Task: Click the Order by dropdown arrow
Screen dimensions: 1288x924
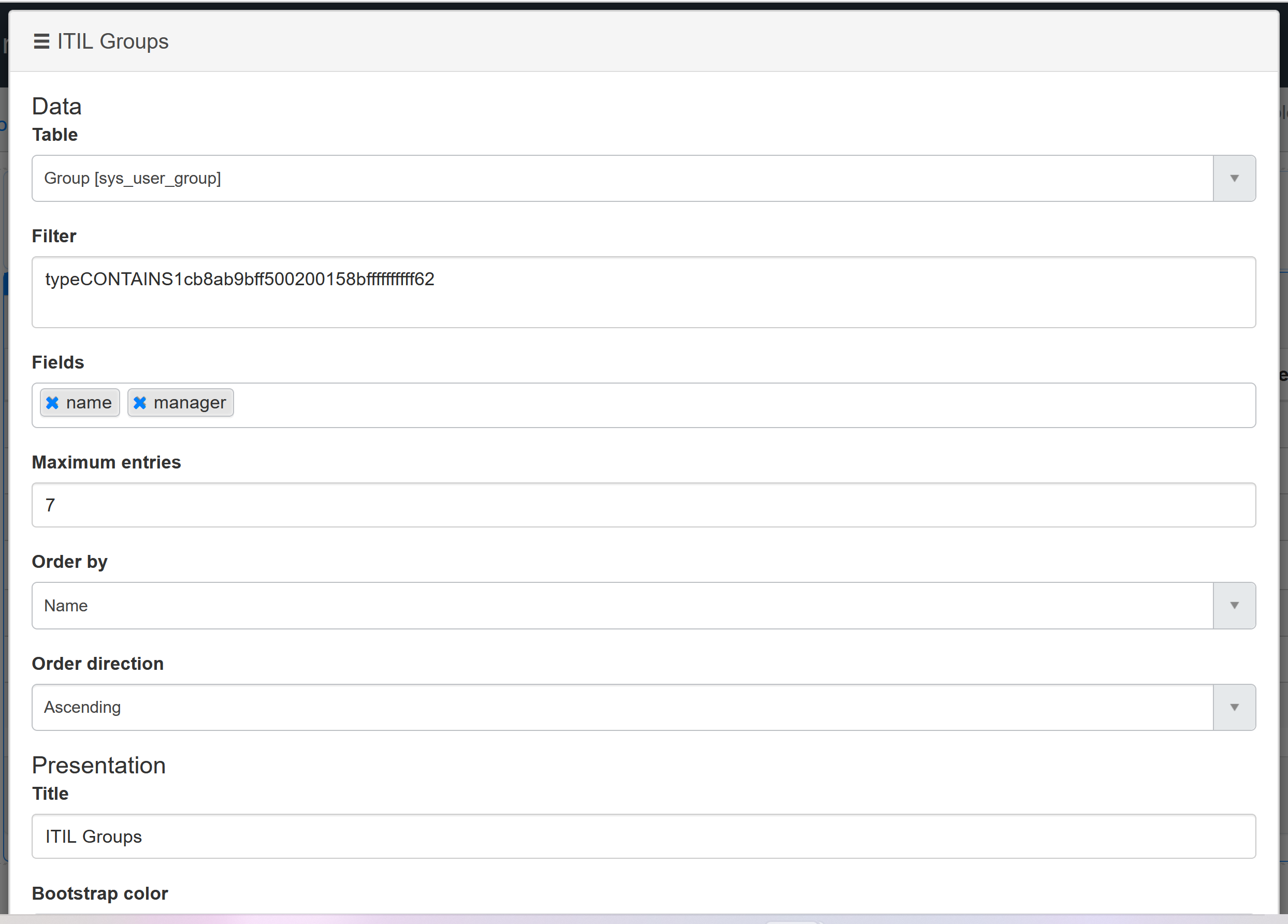Action: [x=1234, y=606]
